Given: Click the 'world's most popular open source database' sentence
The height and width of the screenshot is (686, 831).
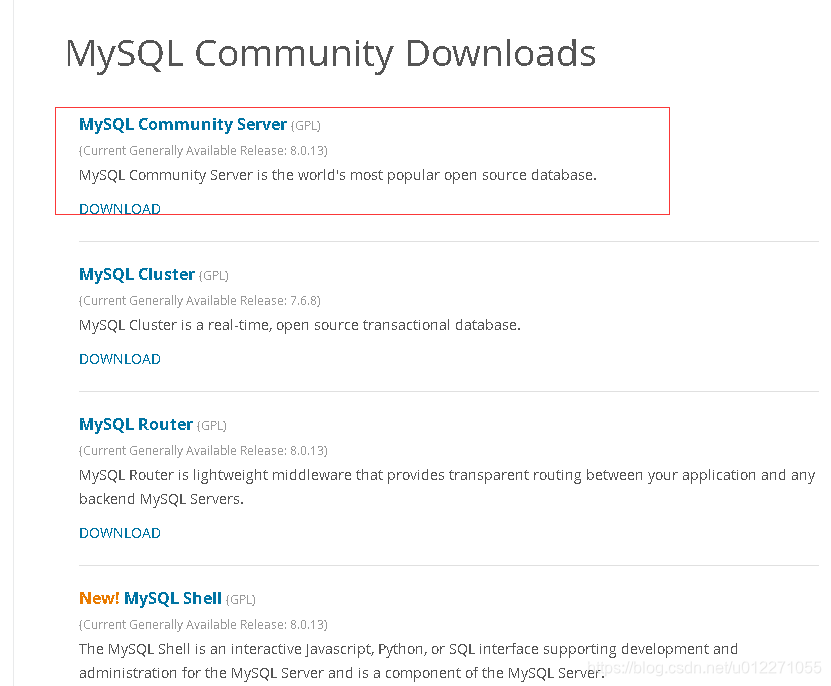Looking at the screenshot, I should click(x=338, y=175).
